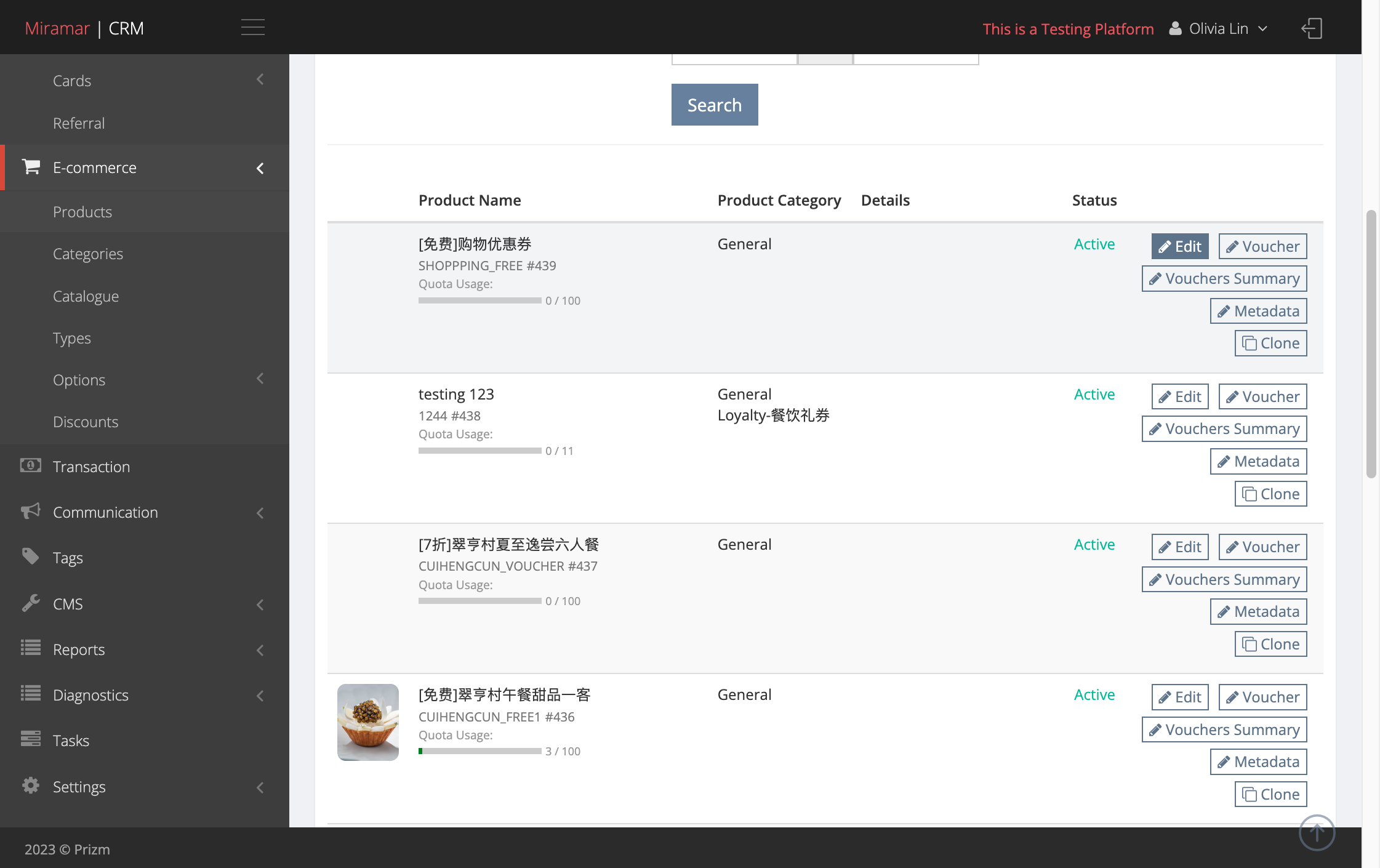Open Vouchers Summary for SHOPPPING_FREE #439
This screenshot has width=1380, height=868.
point(1224,278)
